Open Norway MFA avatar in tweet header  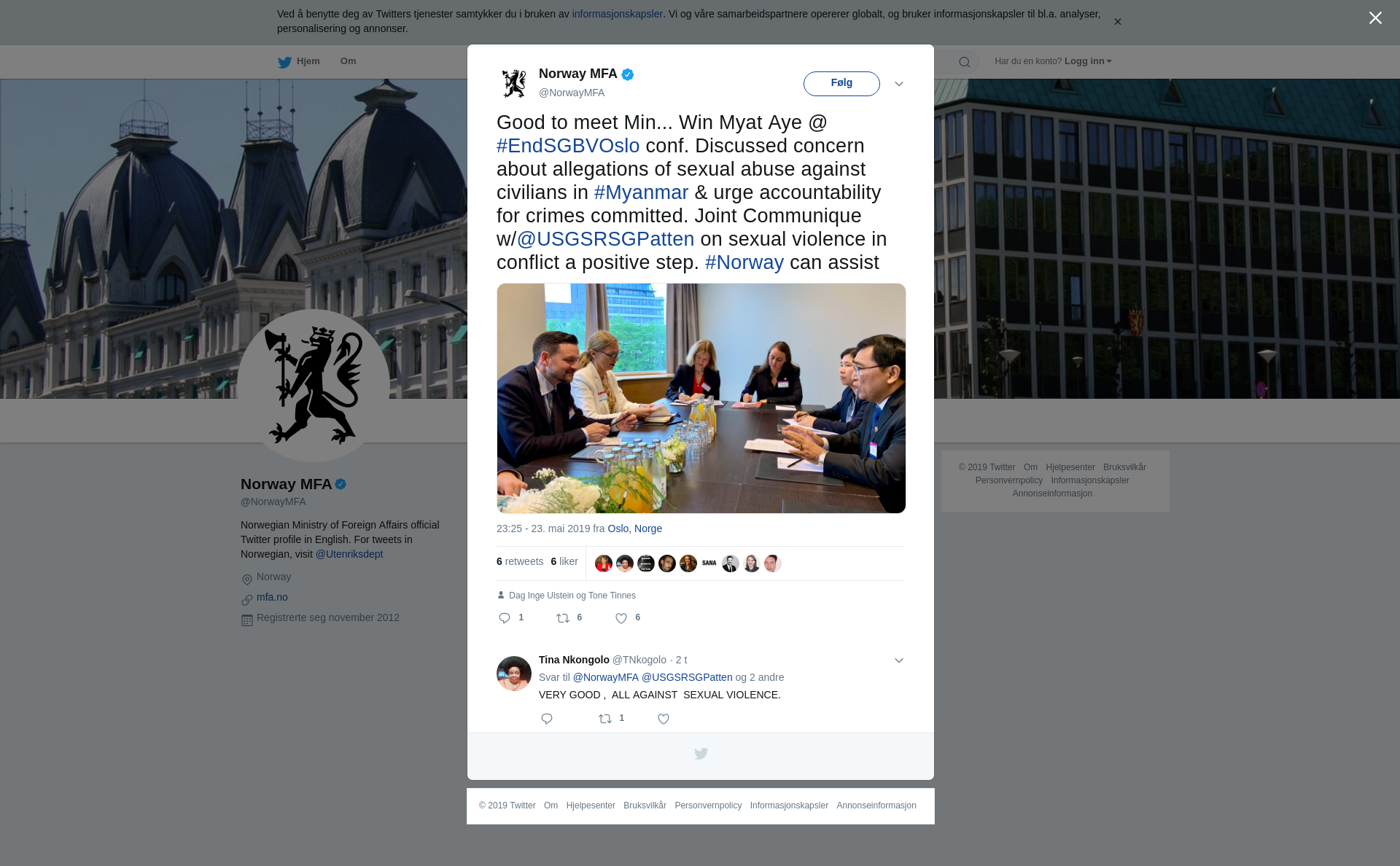514,83
